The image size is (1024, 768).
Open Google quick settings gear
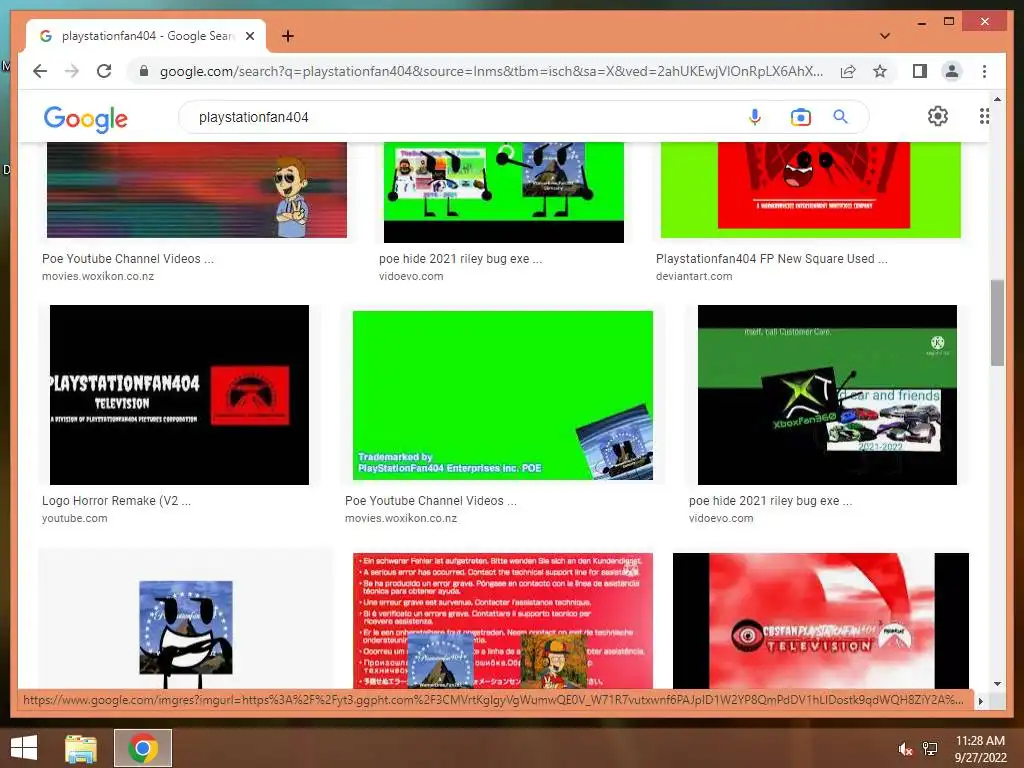[x=938, y=116]
